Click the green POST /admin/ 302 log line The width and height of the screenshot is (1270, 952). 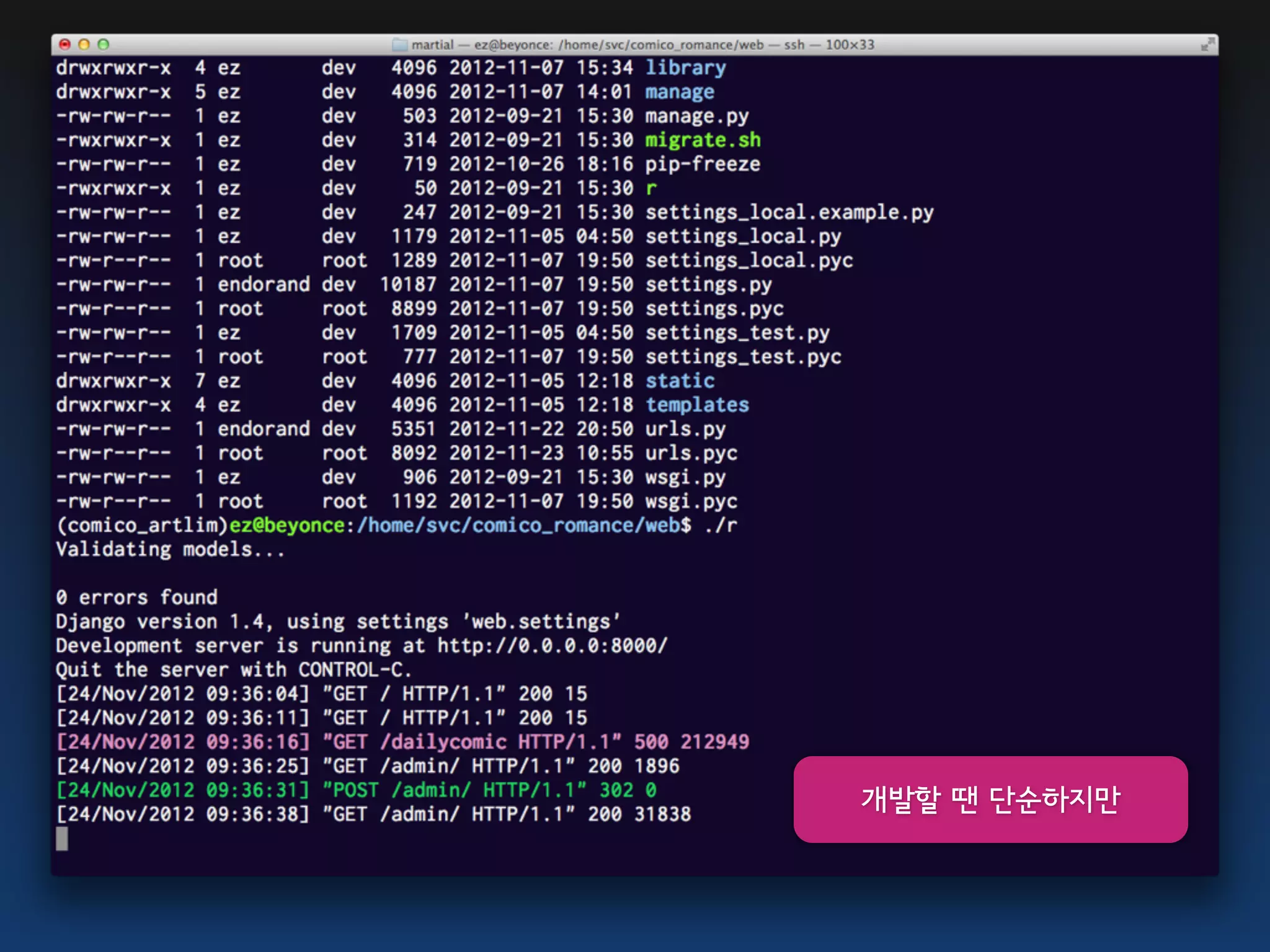[357, 790]
